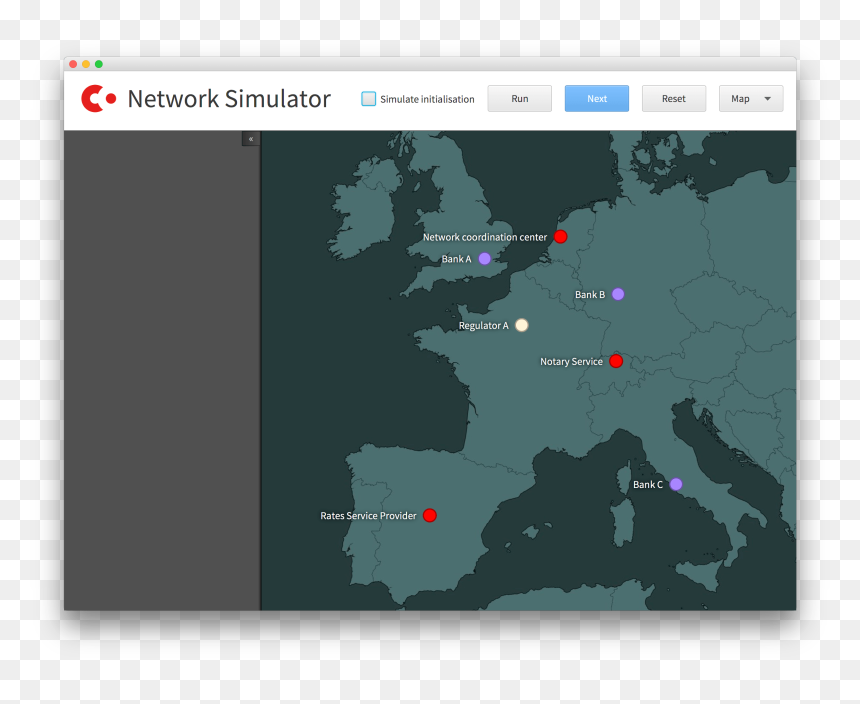Click the "Bank C" label
Screen dimensions: 860x704
coord(648,485)
